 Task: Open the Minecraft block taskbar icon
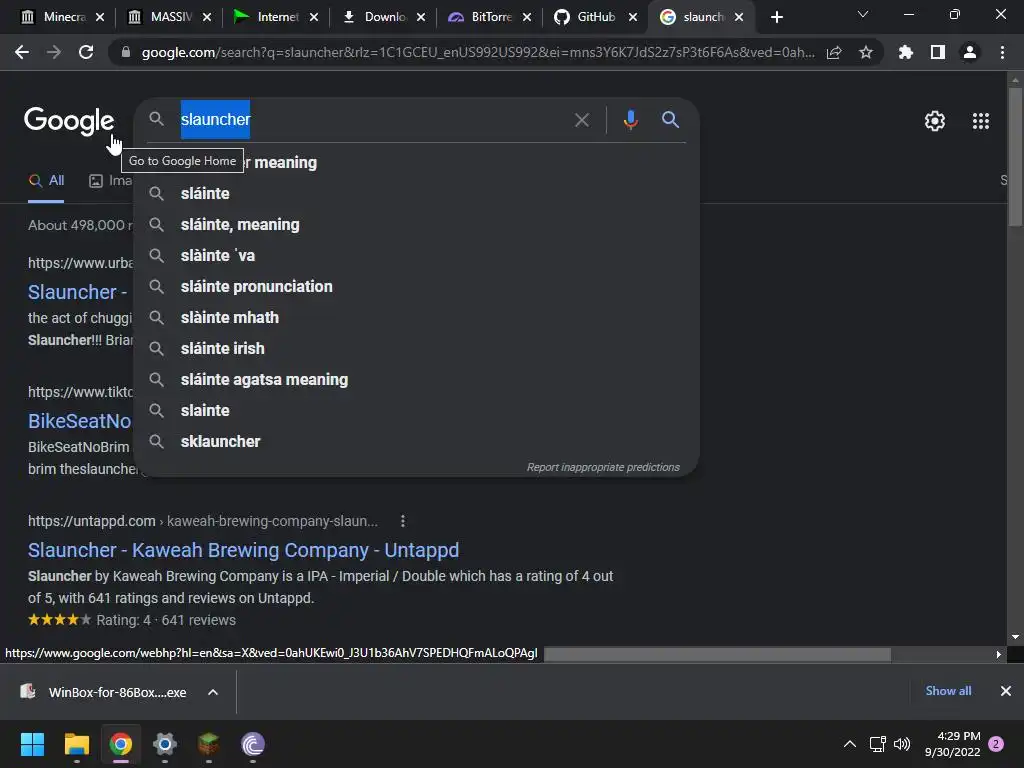[208, 744]
